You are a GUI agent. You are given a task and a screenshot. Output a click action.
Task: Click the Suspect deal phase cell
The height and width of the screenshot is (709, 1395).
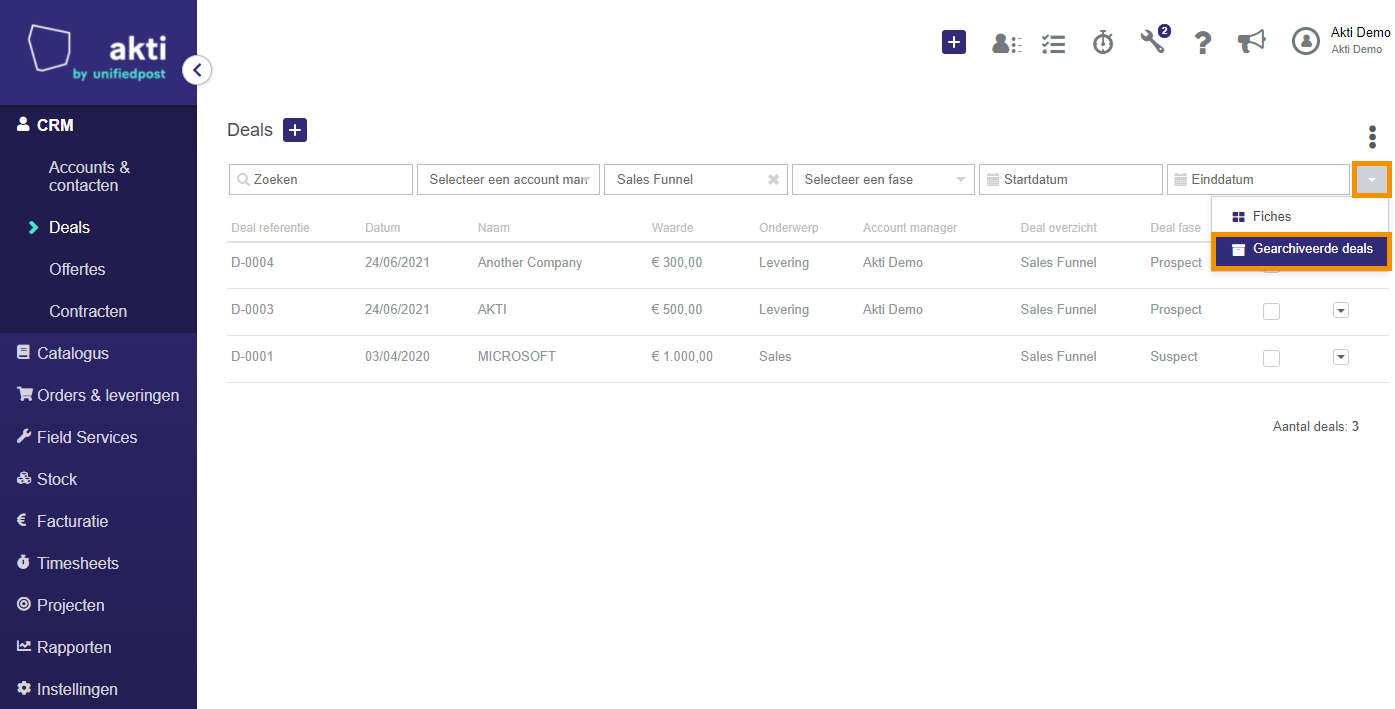tap(1174, 357)
